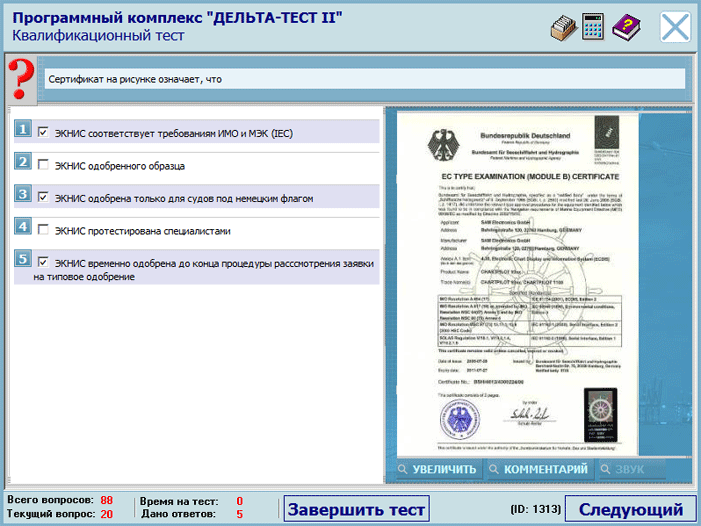This screenshot has width=701, height=526.
Task: Click 'Время на тест' value 0
Action: click(240, 501)
